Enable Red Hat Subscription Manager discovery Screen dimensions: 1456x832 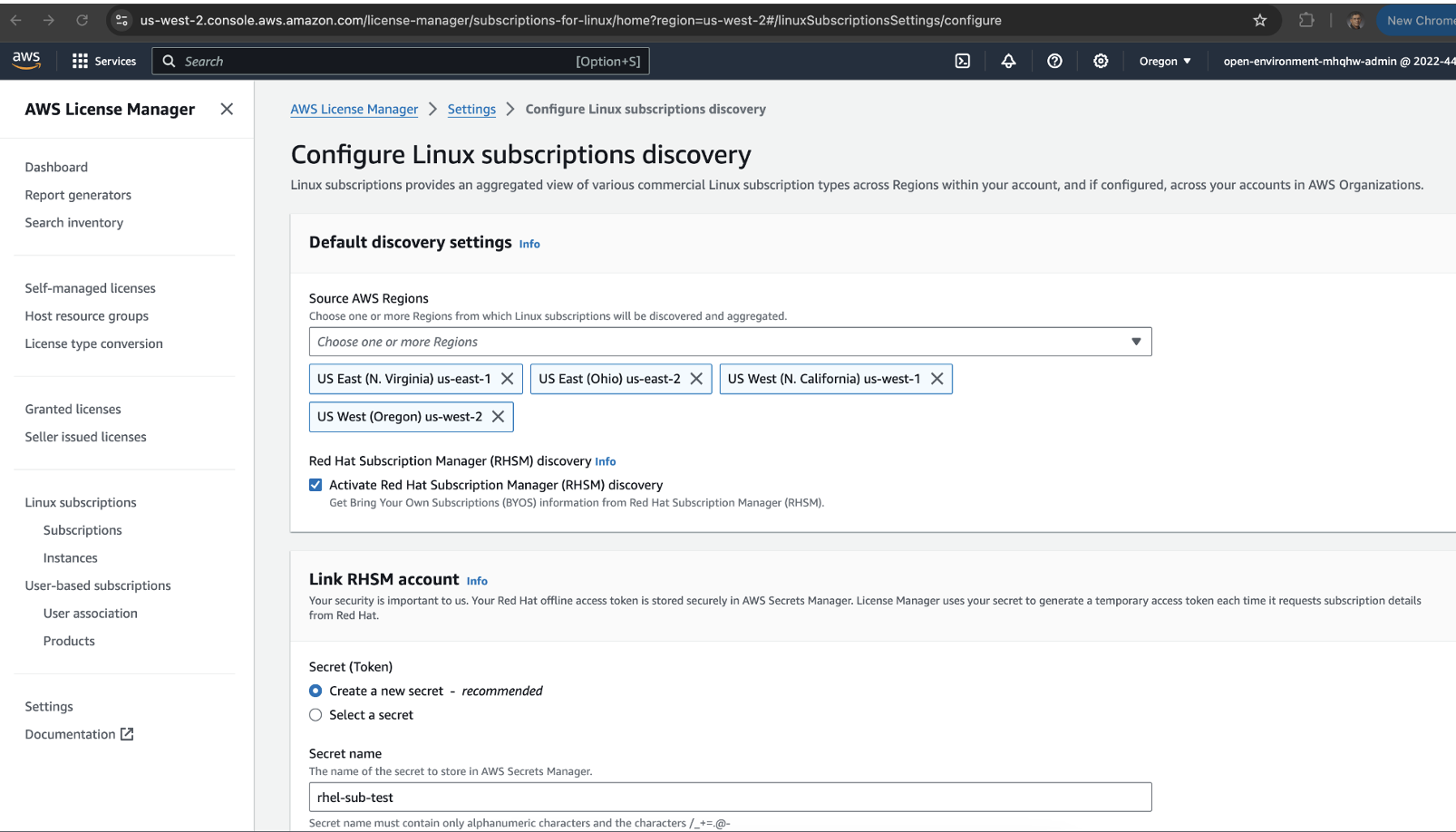pos(315,484)
